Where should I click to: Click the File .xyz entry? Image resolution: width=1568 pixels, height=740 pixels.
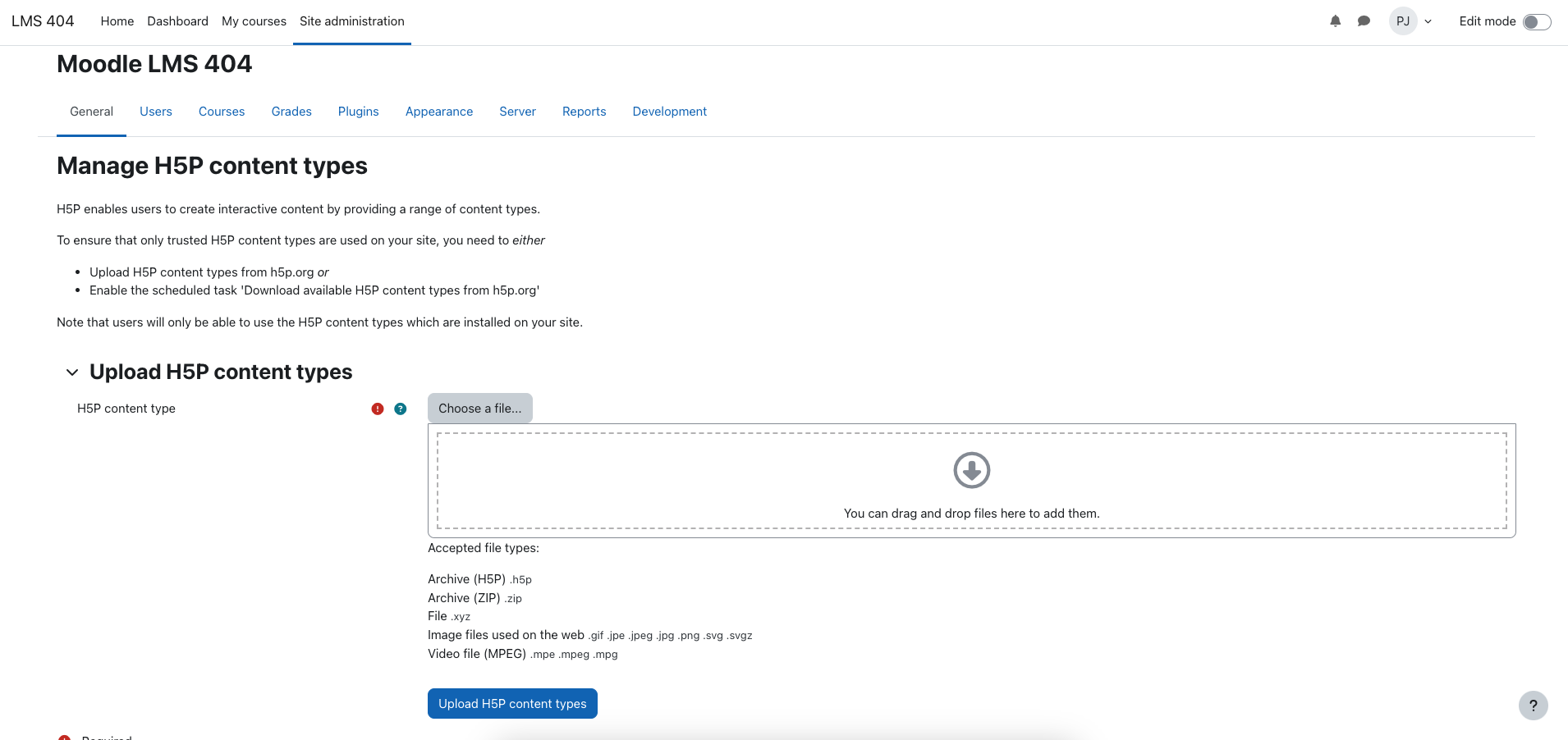449,616
